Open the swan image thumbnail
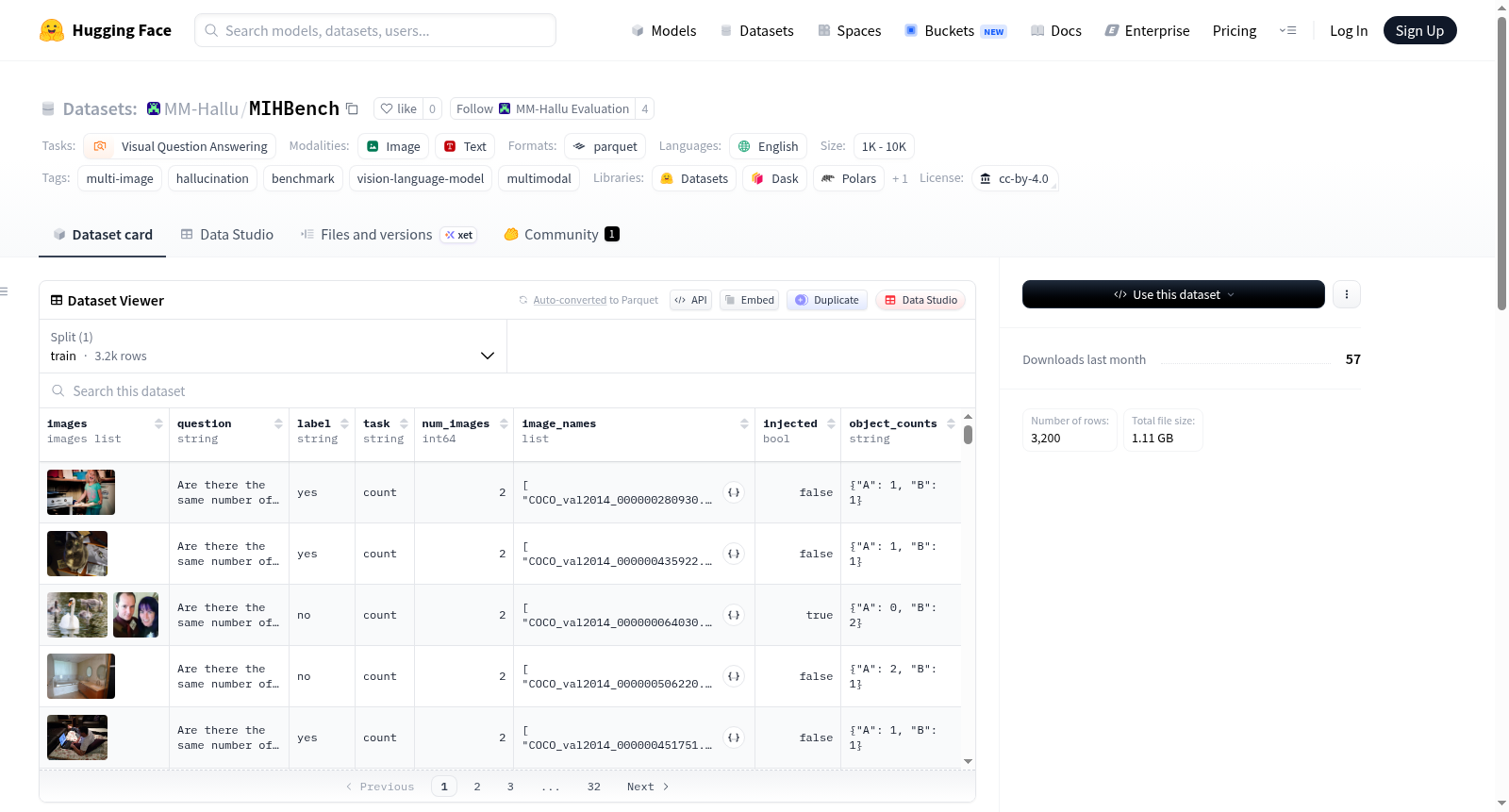1509x812 pixels. point(77,615)
